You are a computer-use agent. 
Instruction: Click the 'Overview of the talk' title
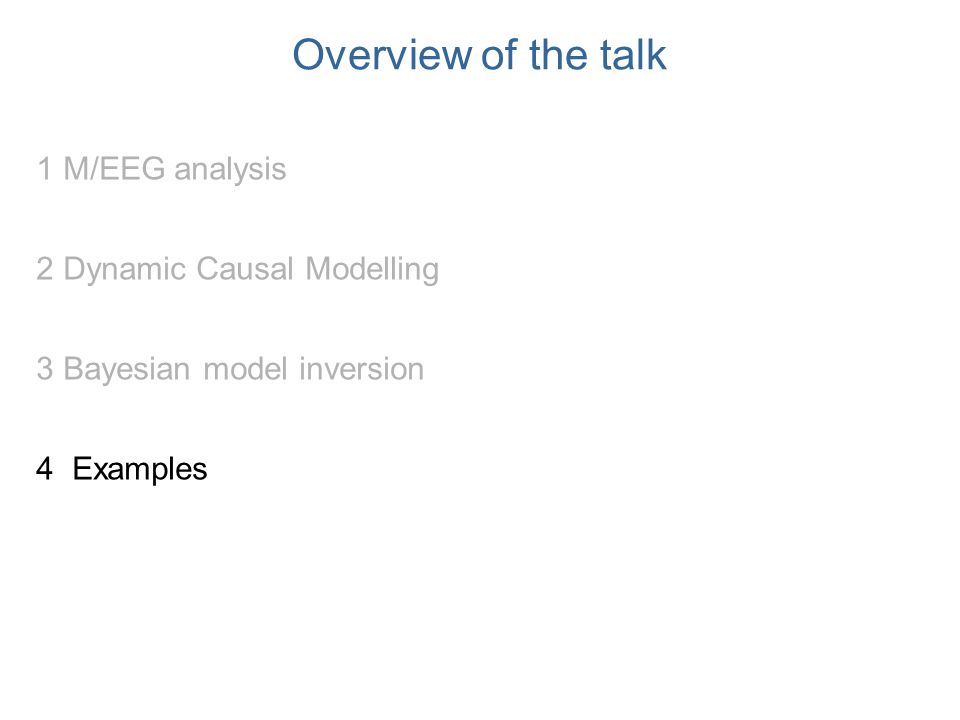pyautogui.click(x=479, y=55)
